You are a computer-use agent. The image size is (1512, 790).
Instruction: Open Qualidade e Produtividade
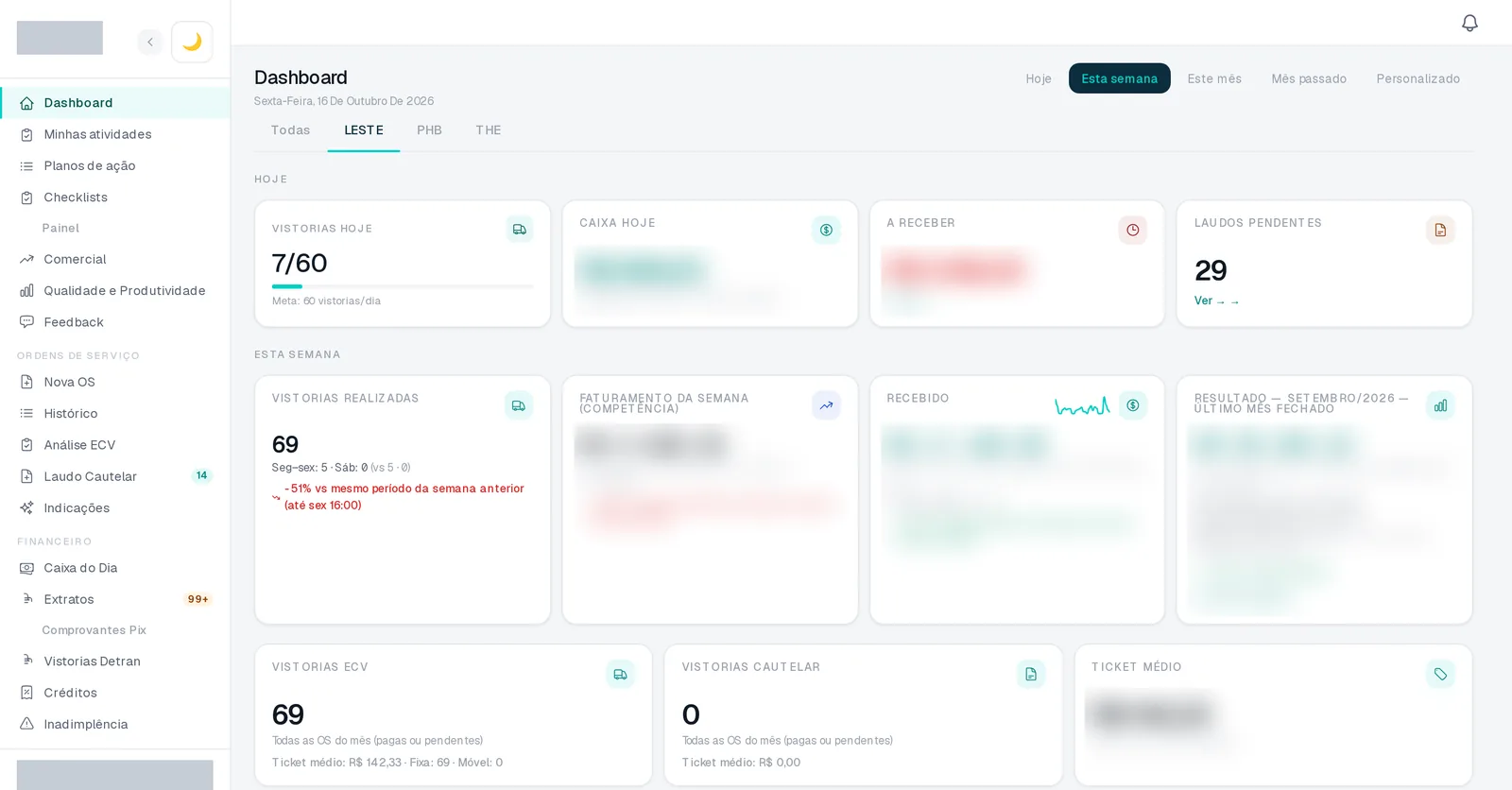click(114, 291)
